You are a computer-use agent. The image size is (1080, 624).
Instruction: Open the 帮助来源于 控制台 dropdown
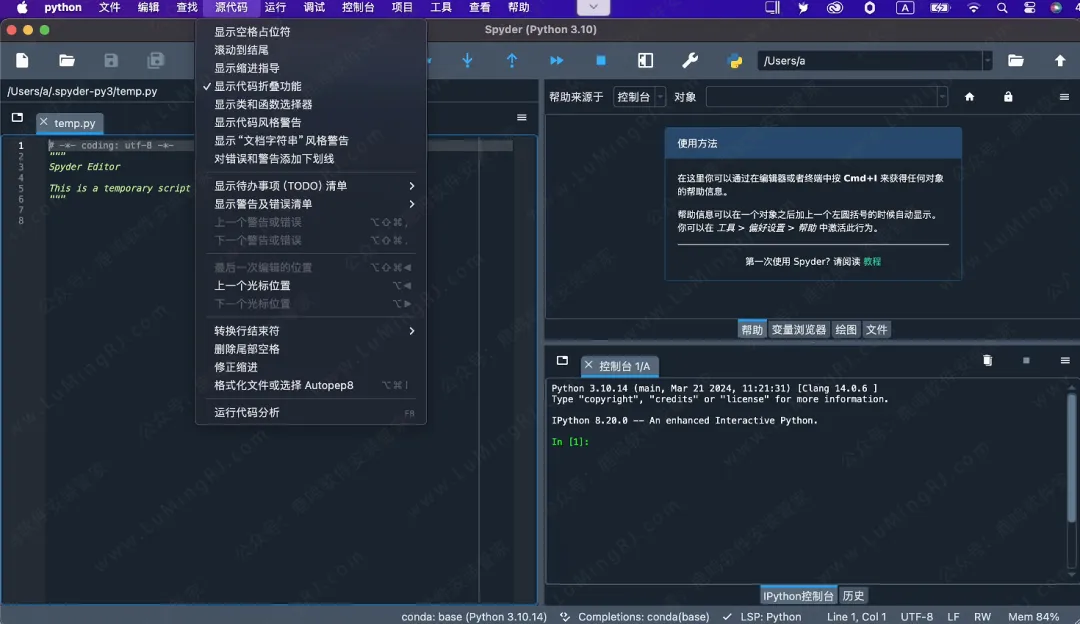(639, 96)
